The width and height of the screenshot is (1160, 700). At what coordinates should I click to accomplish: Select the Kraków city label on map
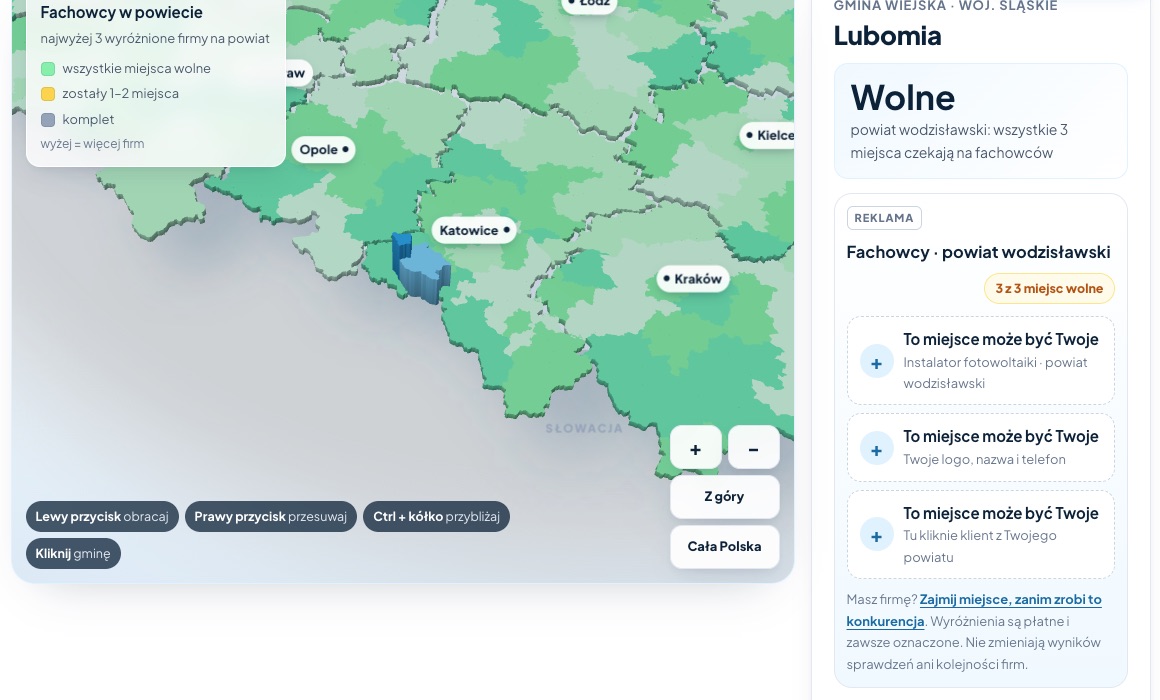click(693, 279)
